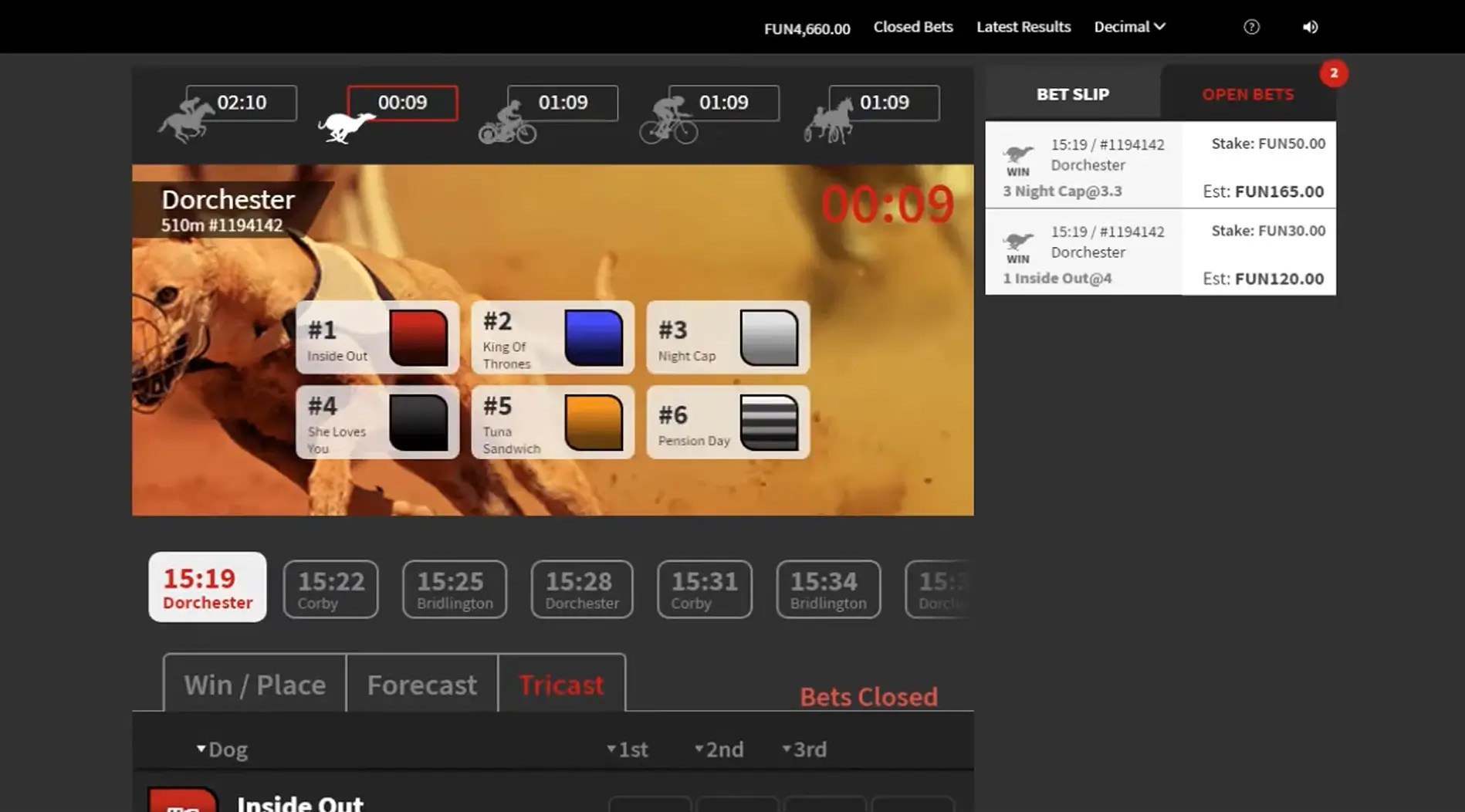
Task: Show the Bet Slip tab
Action: [1072, 94]
